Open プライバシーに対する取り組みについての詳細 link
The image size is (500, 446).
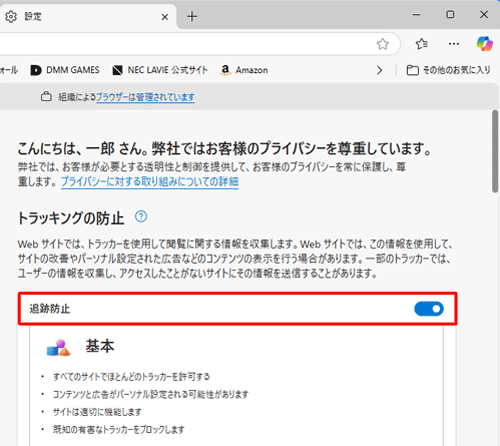tap(150, 182)
